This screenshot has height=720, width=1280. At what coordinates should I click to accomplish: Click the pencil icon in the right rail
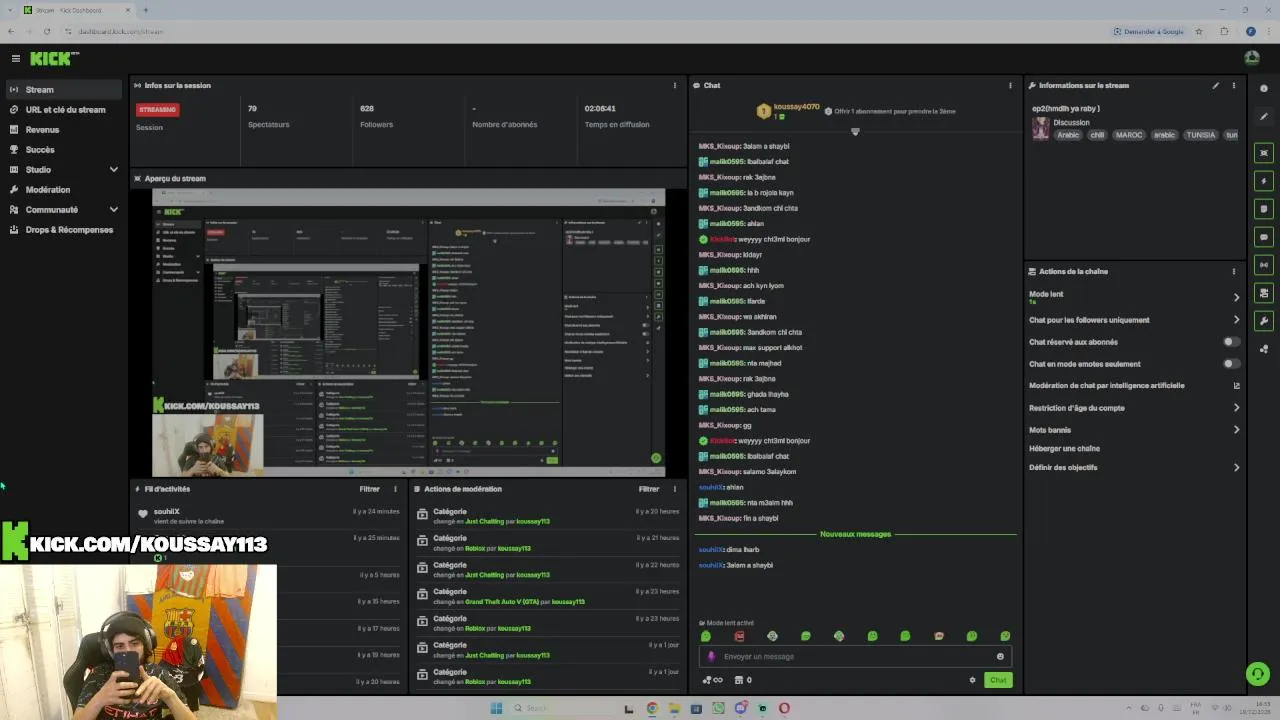point(1264,116)
